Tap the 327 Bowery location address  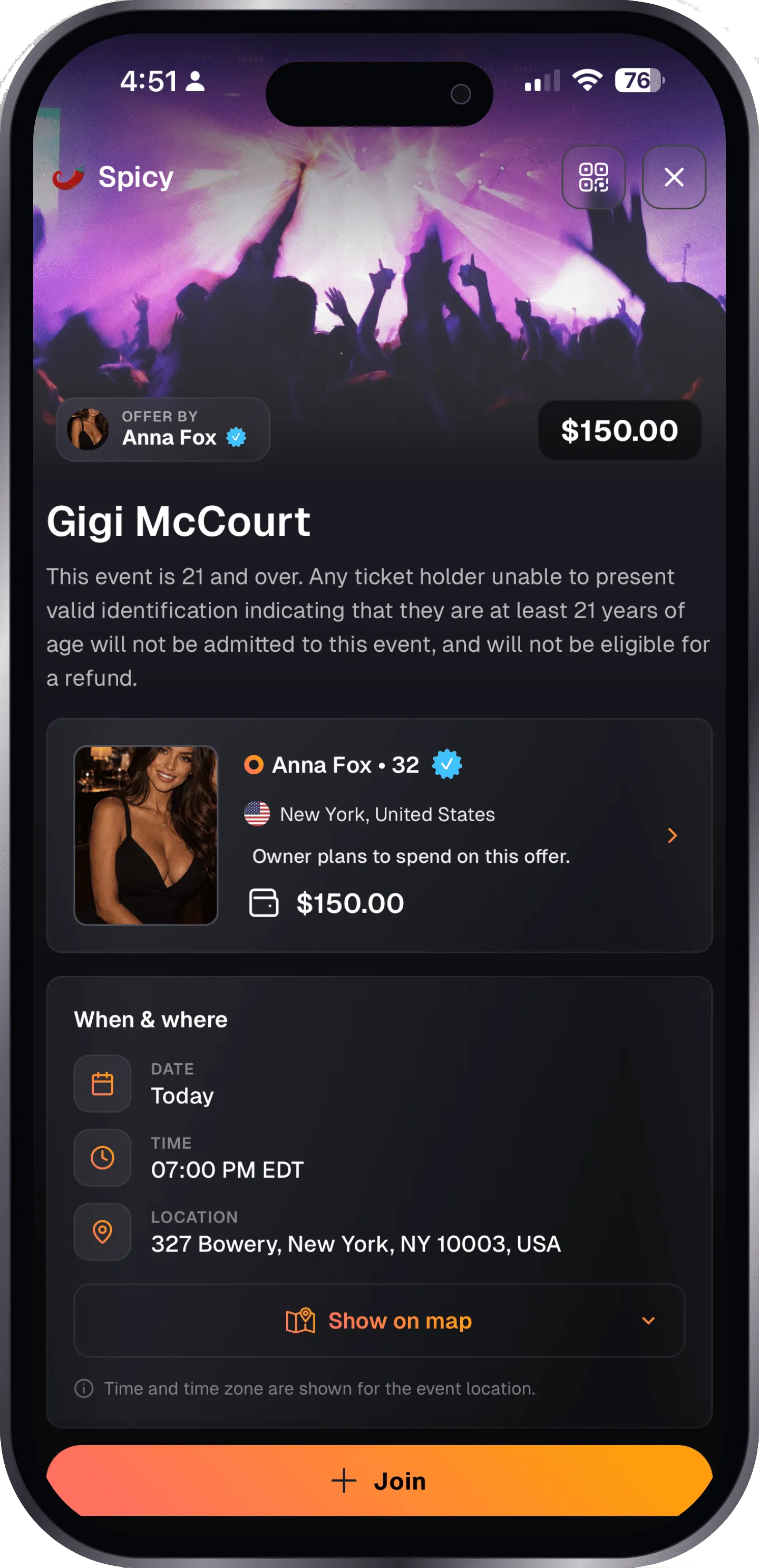click(356, 1244)
